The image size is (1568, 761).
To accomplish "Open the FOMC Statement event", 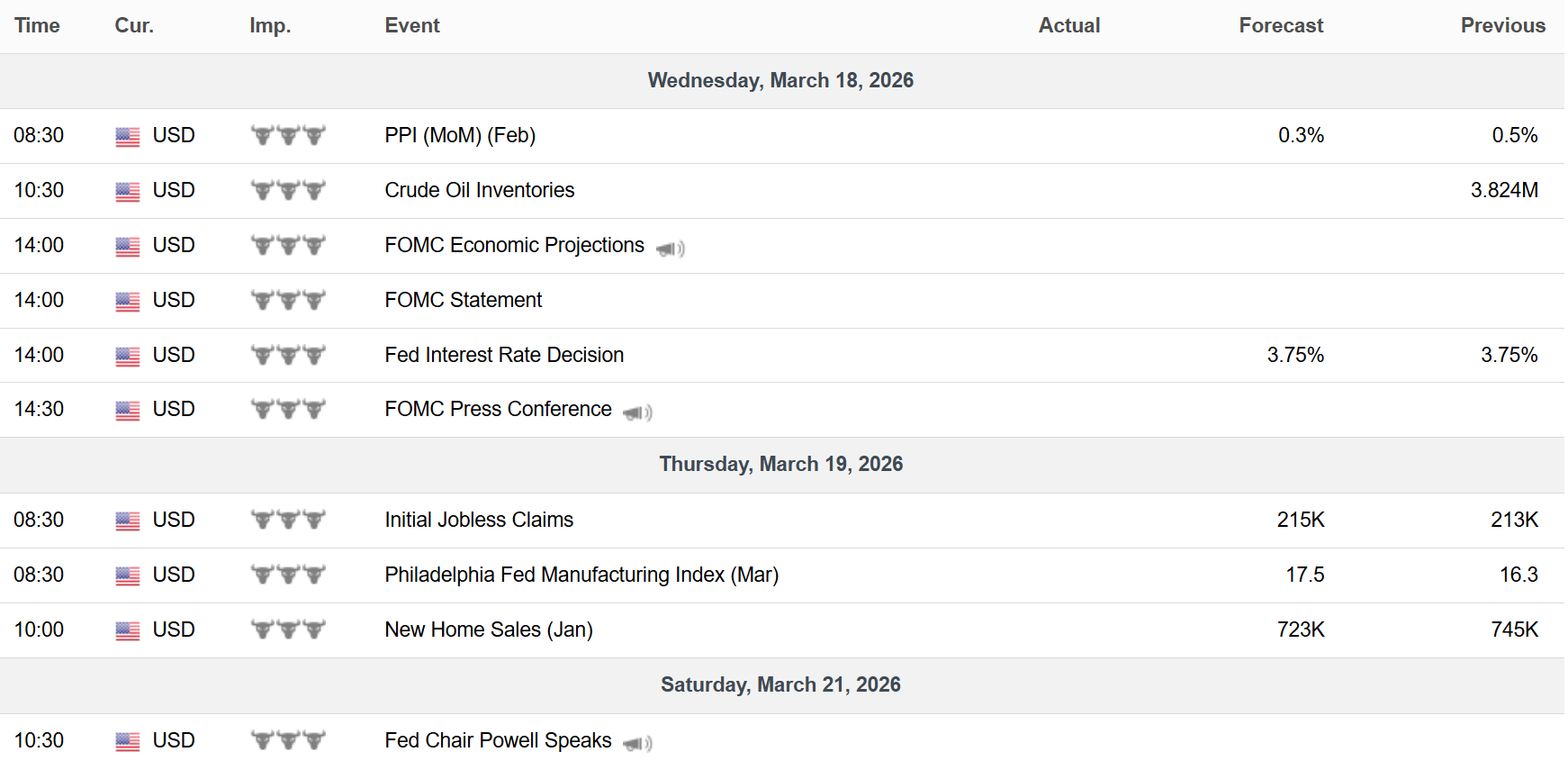I will pos(464,300).
